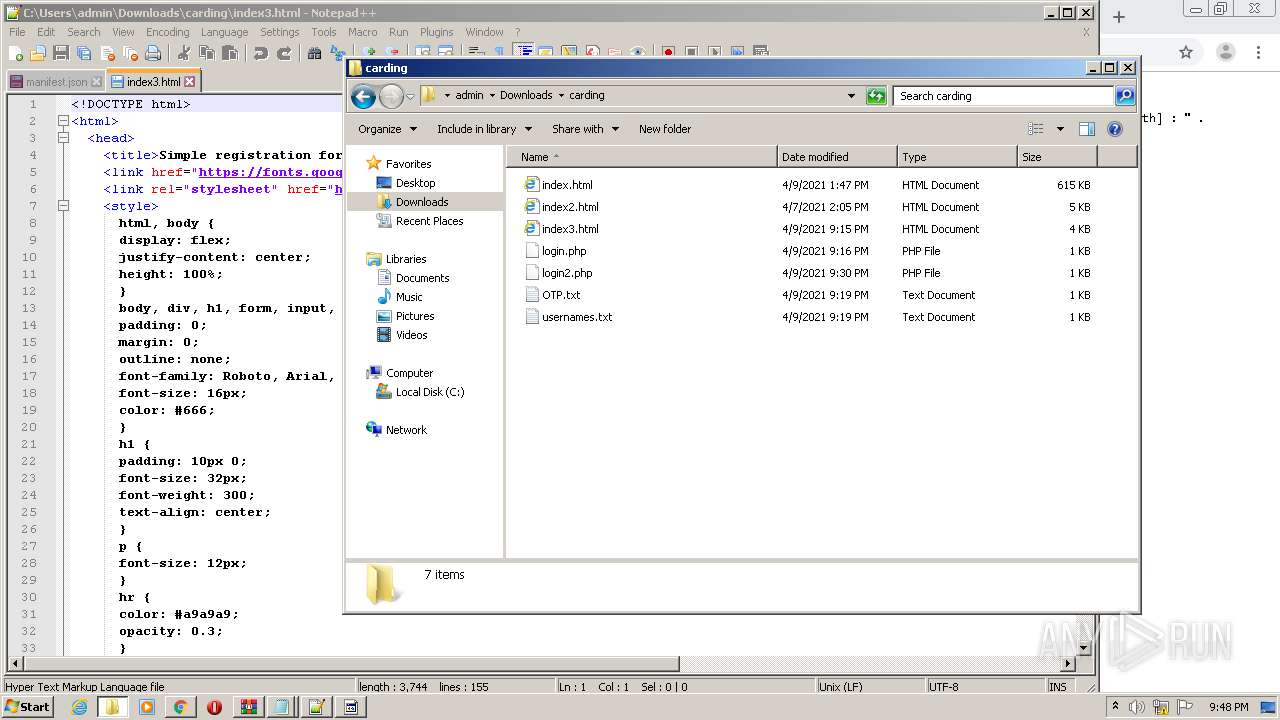
Task: Click the New folder button
Action: [x=665, y=129]
